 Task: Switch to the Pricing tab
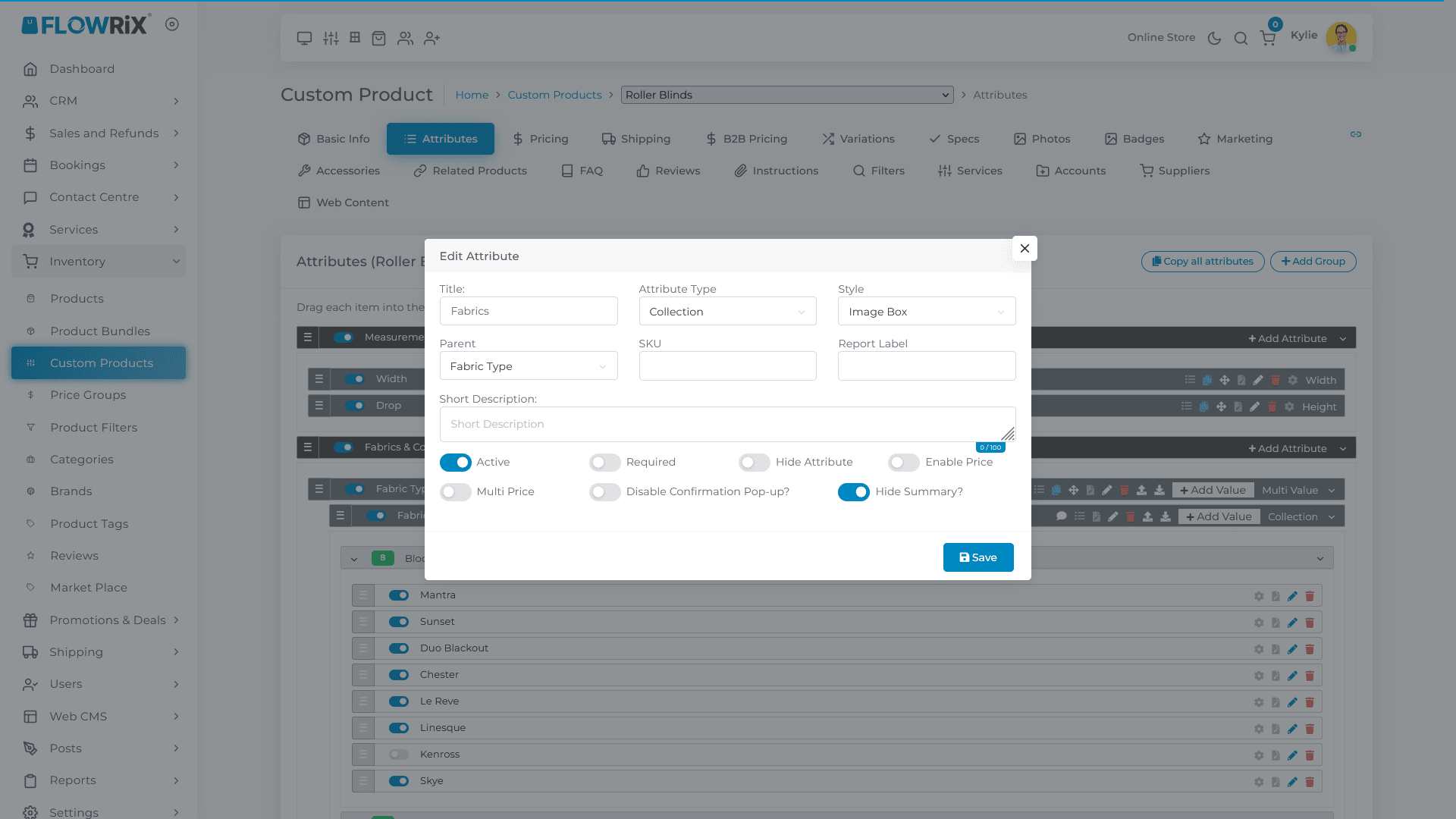pyautogui.click(x=540, y=139)
